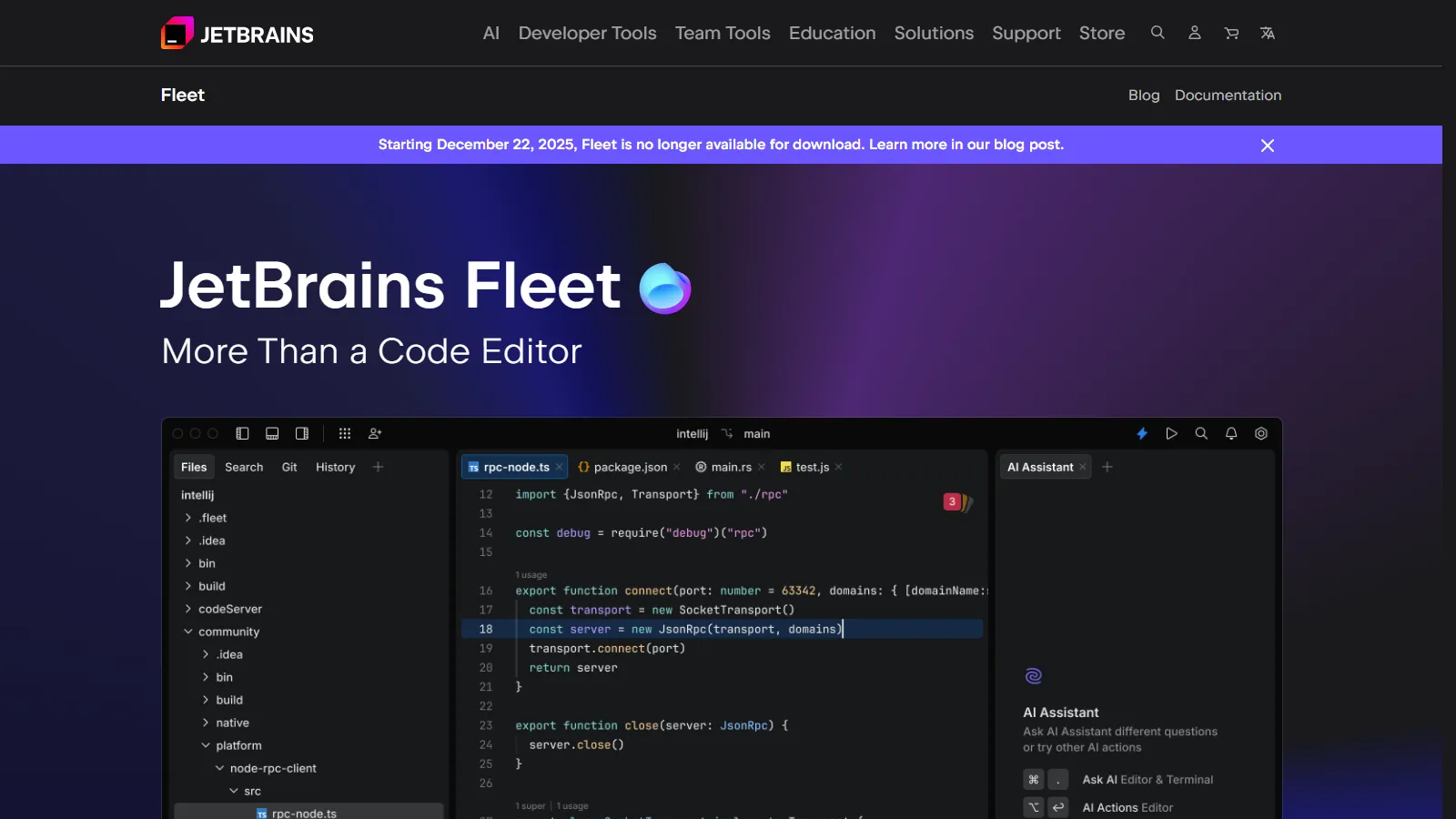Toggle the right panel visibility
The image size is (1456, 819).
point(302,434)
